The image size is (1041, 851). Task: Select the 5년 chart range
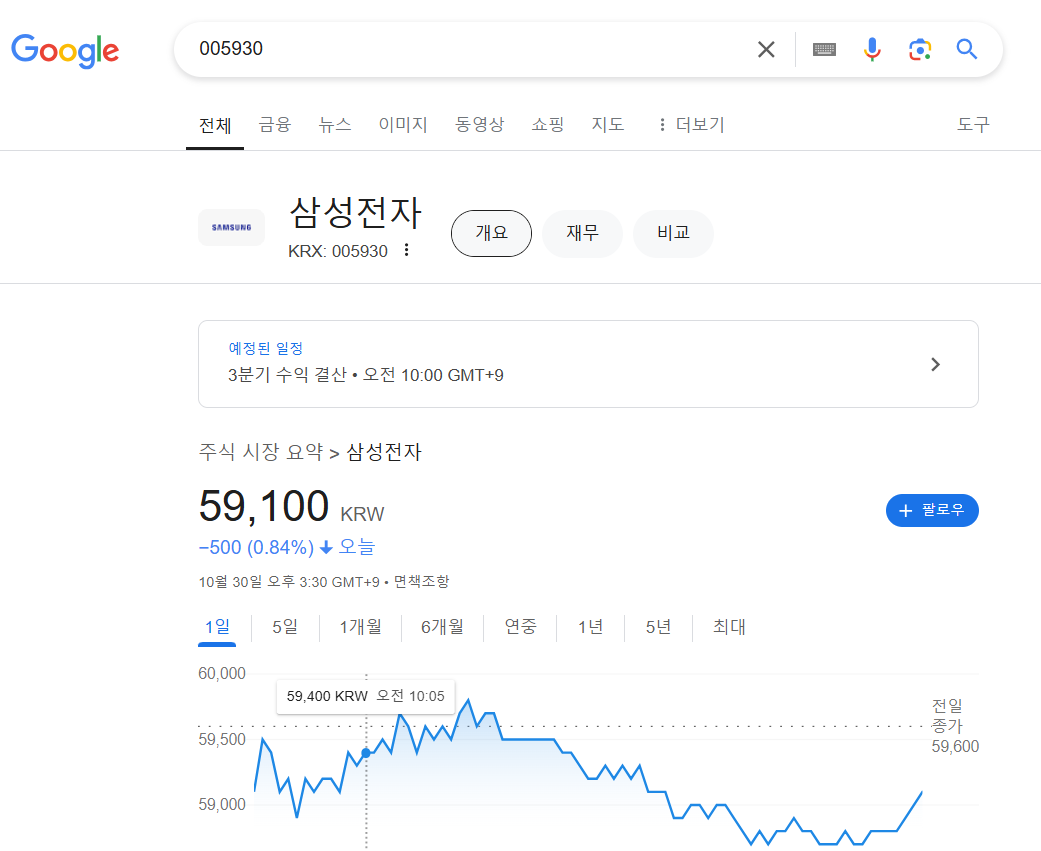[659, 627]
